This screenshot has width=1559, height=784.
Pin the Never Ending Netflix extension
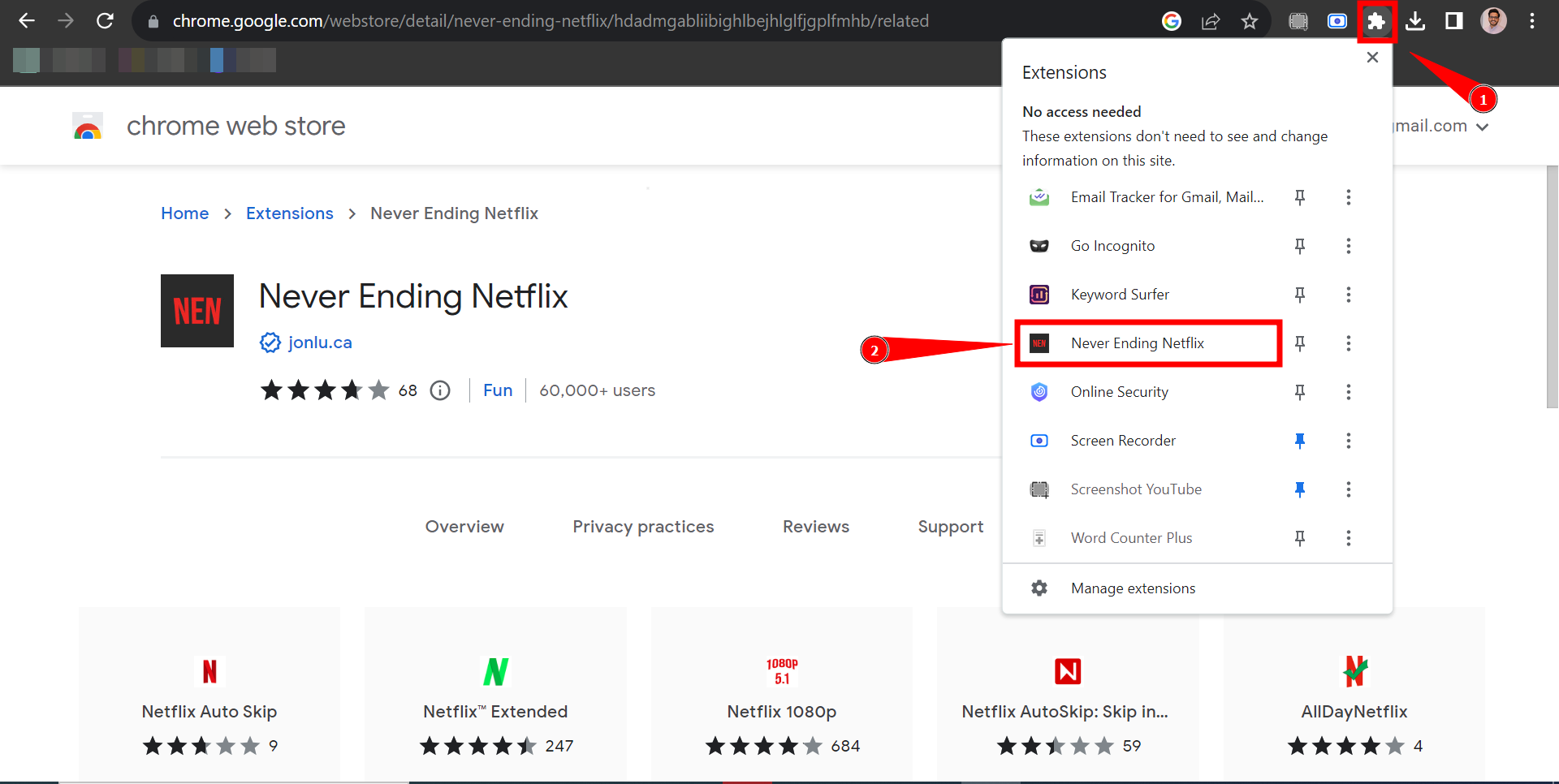point(1300,342)
